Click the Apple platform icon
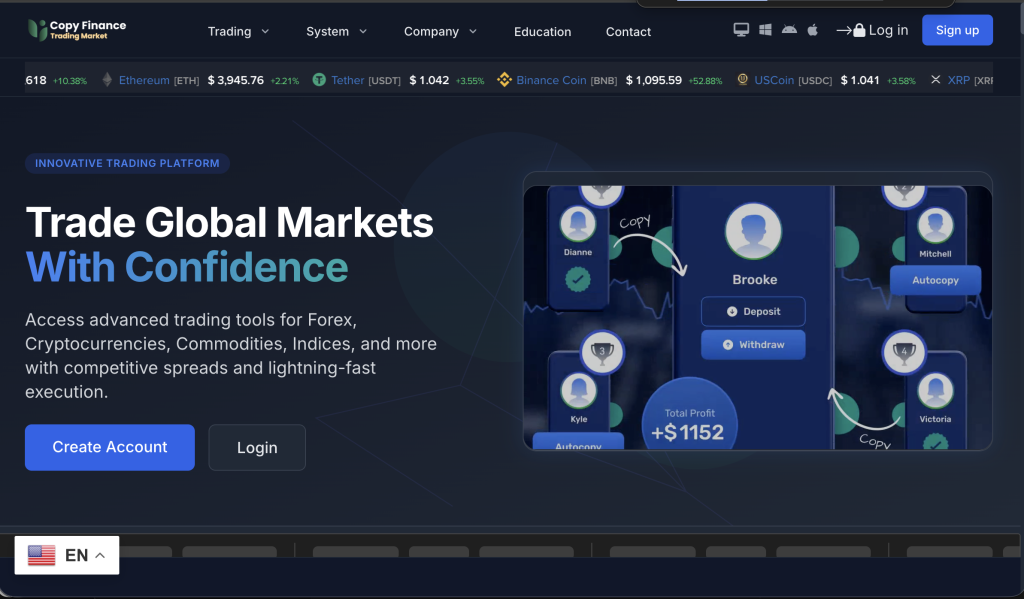1024x599 pixels. pyautogui.click(x=813, y=30)
